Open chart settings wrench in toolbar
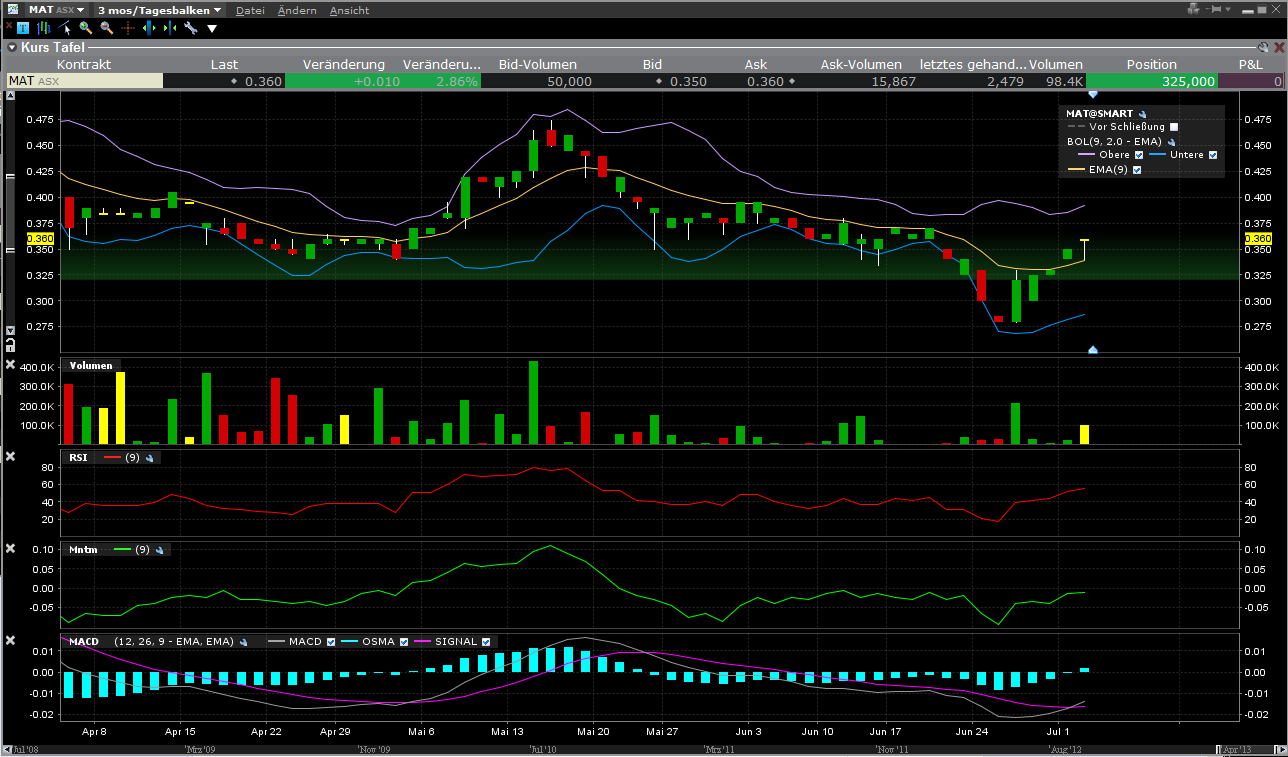This screenshot has width=1288, height=757. [x=190, y=28]
